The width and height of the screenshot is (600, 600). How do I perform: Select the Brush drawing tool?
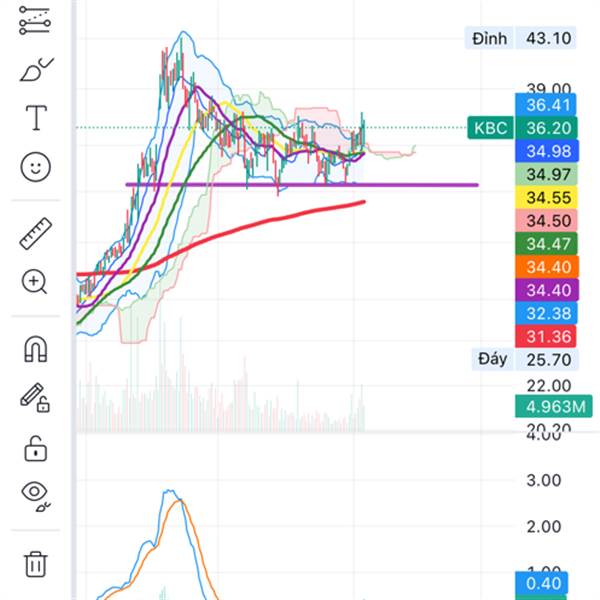(x=36, y=69)
